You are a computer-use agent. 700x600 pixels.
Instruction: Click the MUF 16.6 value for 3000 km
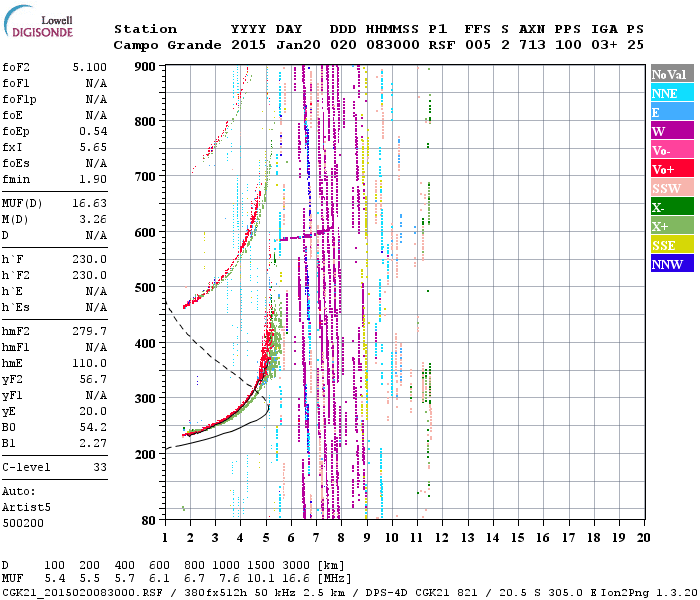296,579
